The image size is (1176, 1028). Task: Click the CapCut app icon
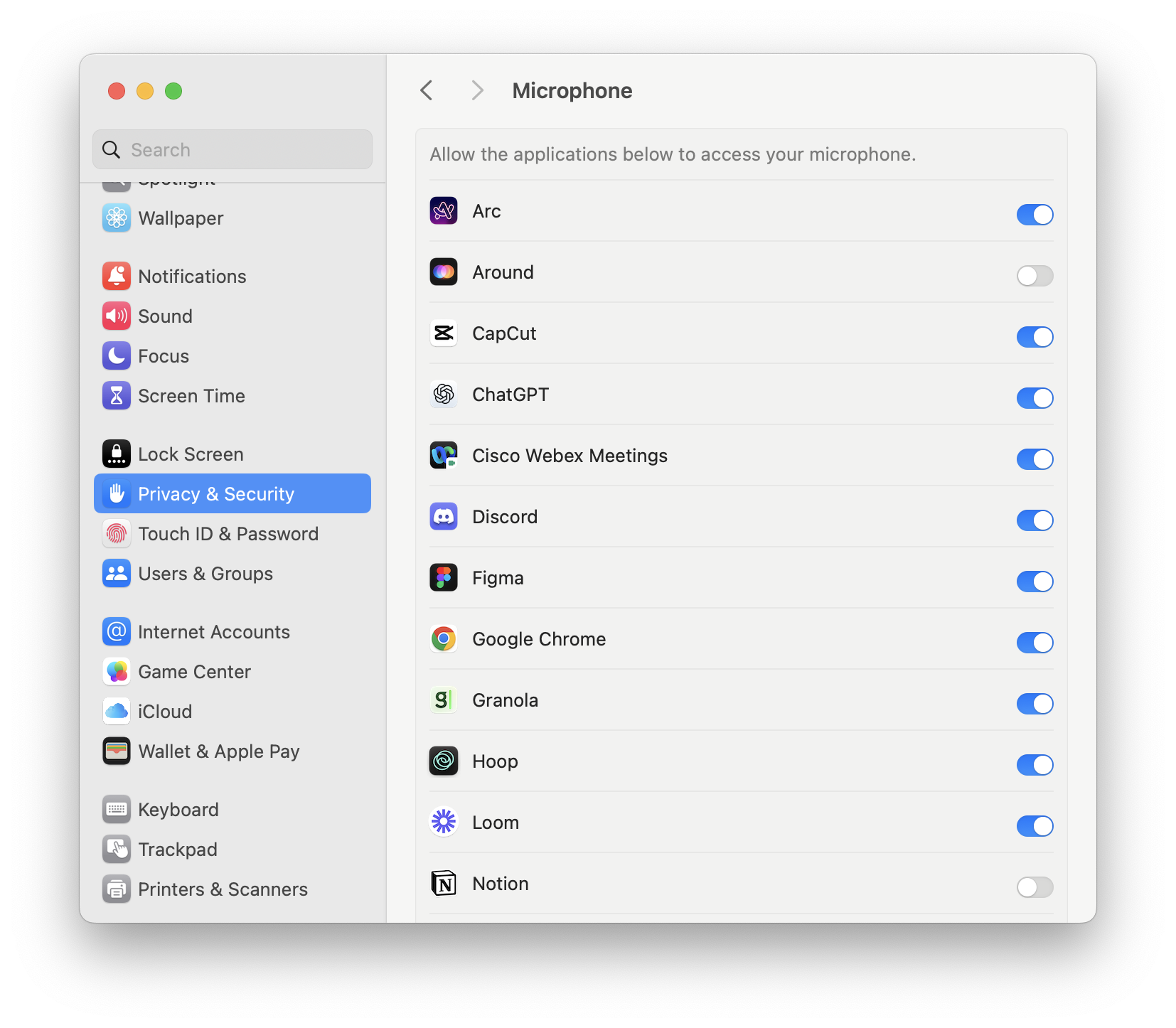(x=444, y=333)
